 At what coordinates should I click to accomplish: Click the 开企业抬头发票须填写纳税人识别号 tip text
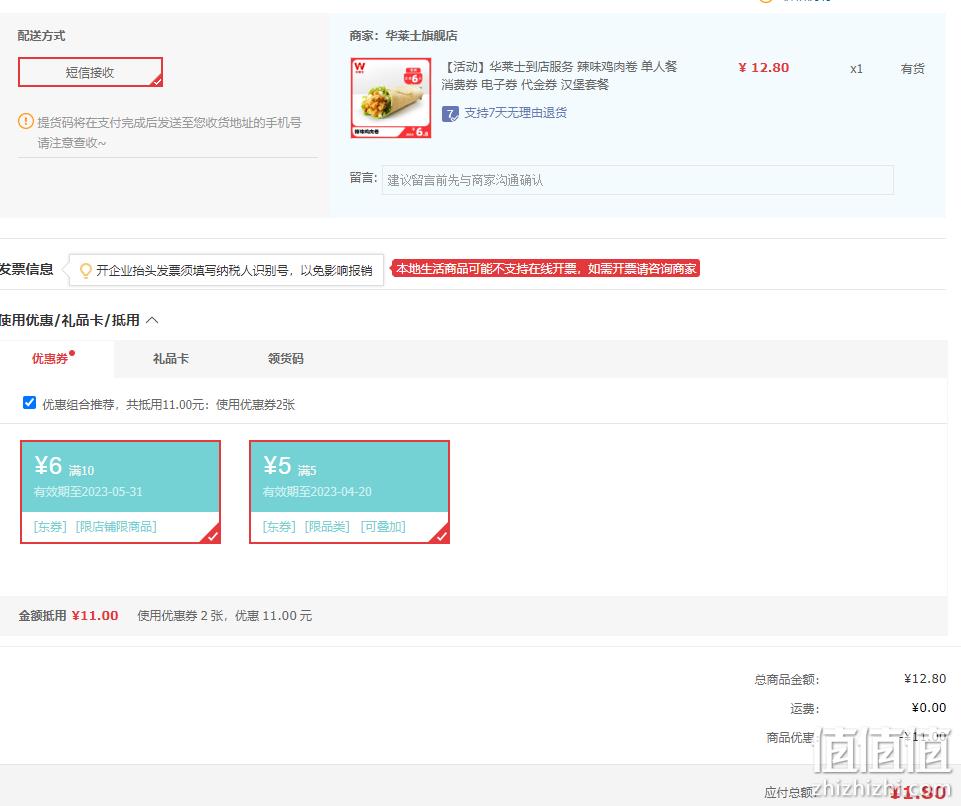[x=234, y=270]
